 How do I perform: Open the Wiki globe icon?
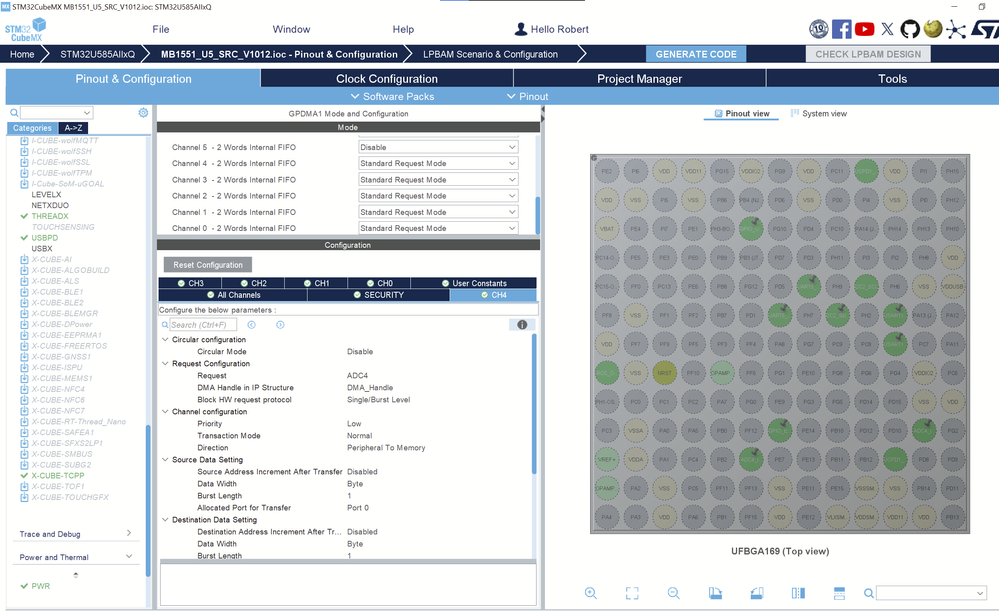click(933, 29)
